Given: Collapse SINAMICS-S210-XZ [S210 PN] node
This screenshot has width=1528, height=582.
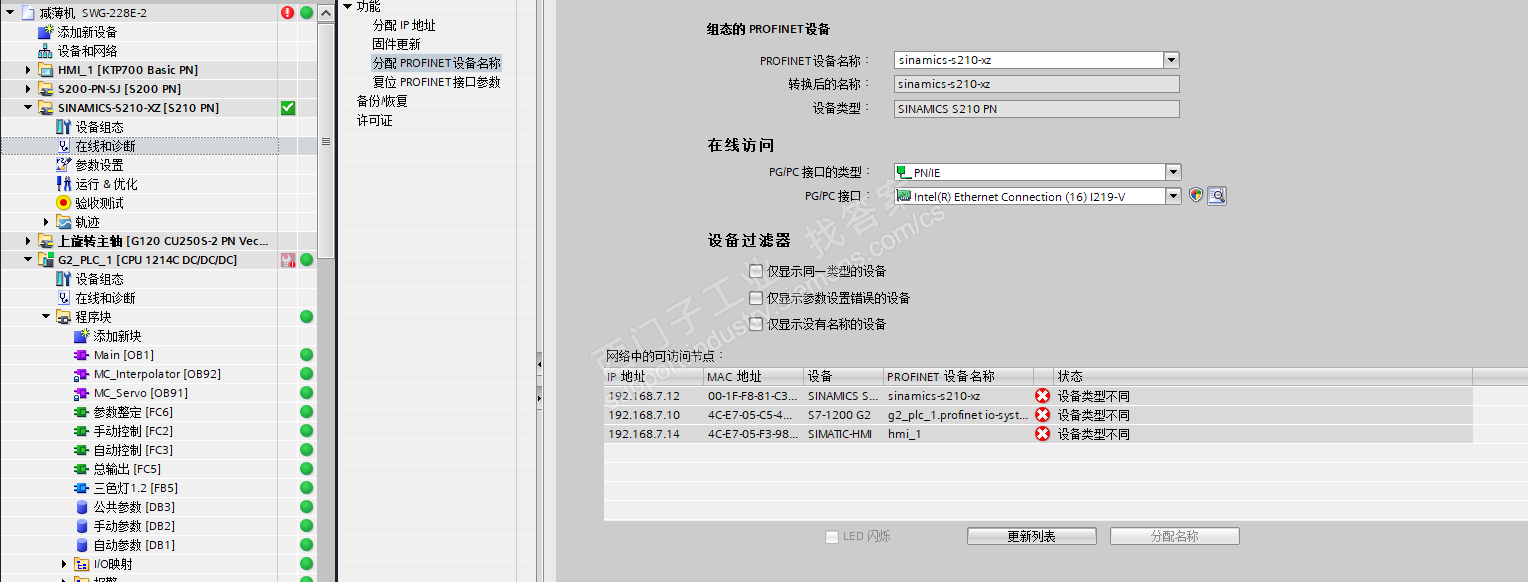Looking at the screenshot, I should (28, 108).
